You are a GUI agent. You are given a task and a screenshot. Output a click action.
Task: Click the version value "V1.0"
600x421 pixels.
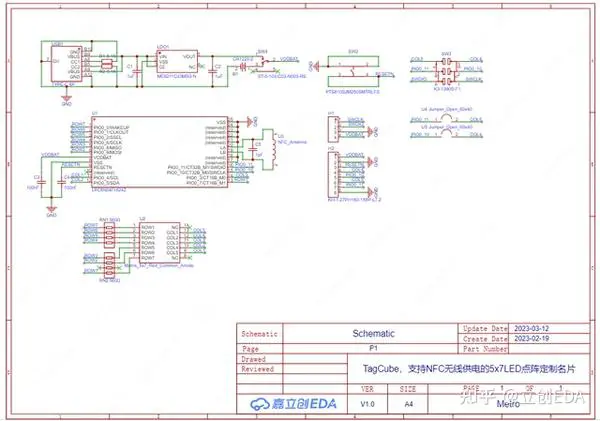tap(368, 404)
